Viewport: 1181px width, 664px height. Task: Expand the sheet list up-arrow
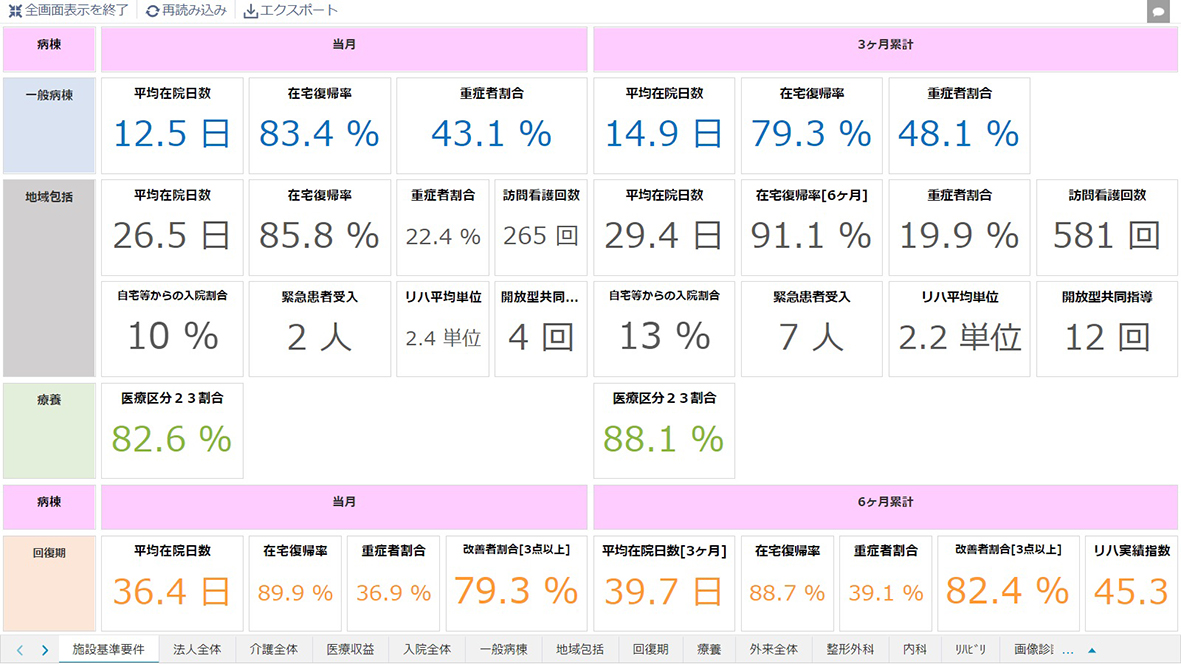[1092, 650]
